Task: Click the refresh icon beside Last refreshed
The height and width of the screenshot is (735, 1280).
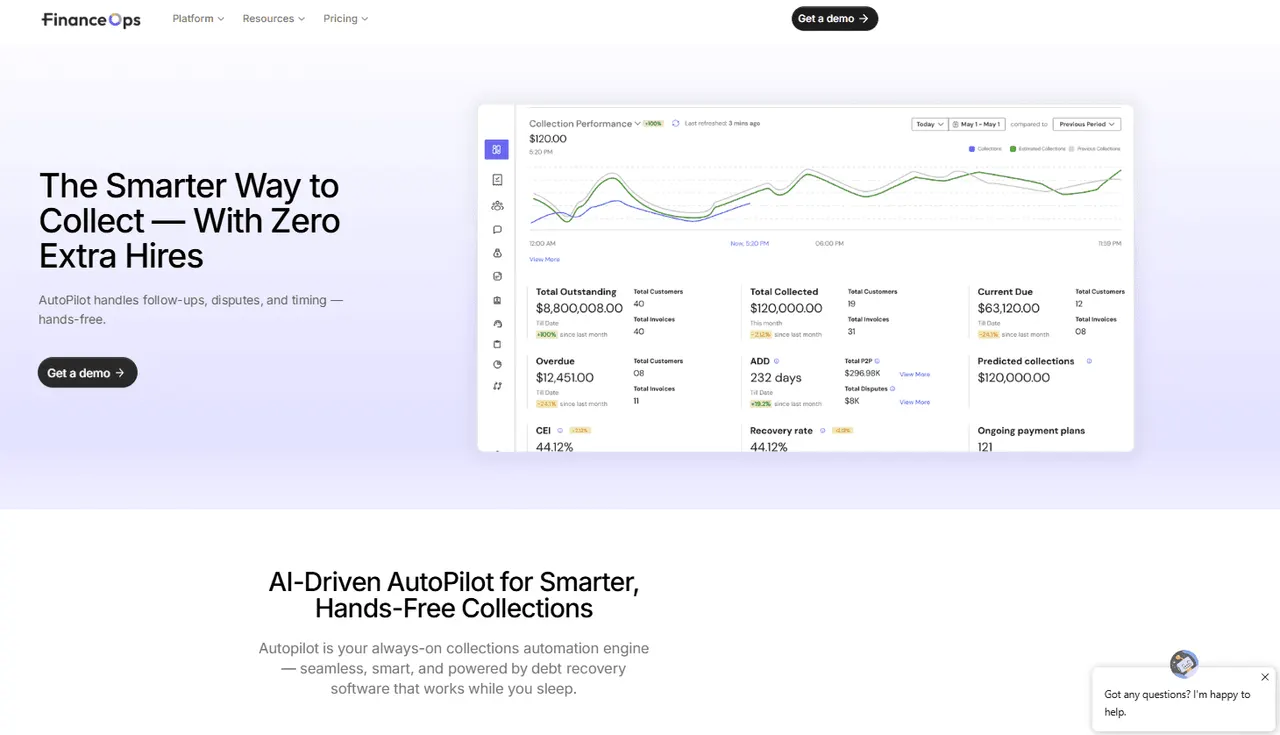Action: (676, 124)
